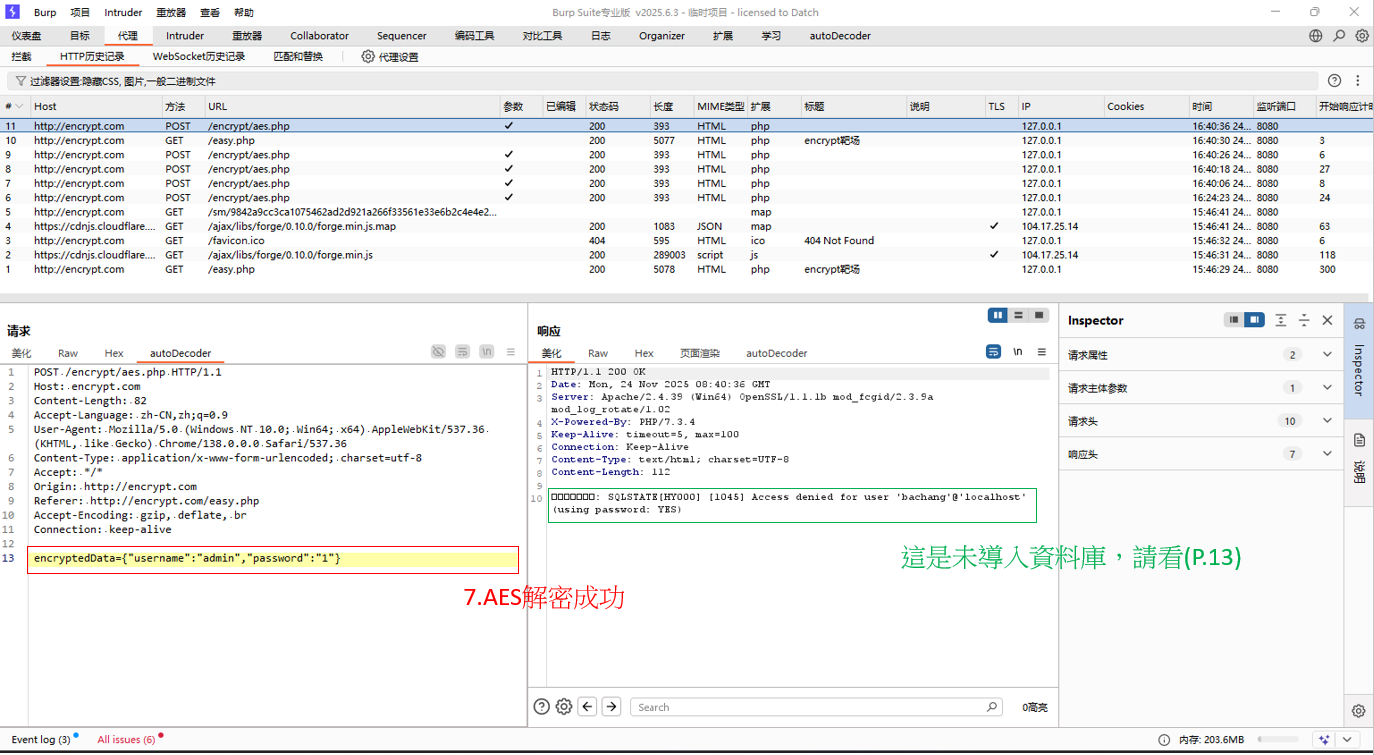Sort by URL column header

click(352, 106)
